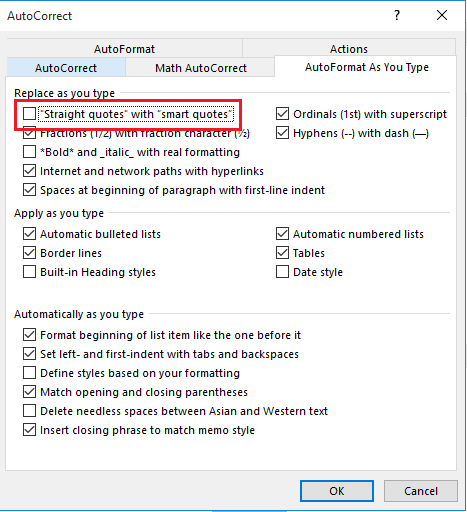Enable the Date style option
The width and height of the screenshot is (467, 512).
282,272
